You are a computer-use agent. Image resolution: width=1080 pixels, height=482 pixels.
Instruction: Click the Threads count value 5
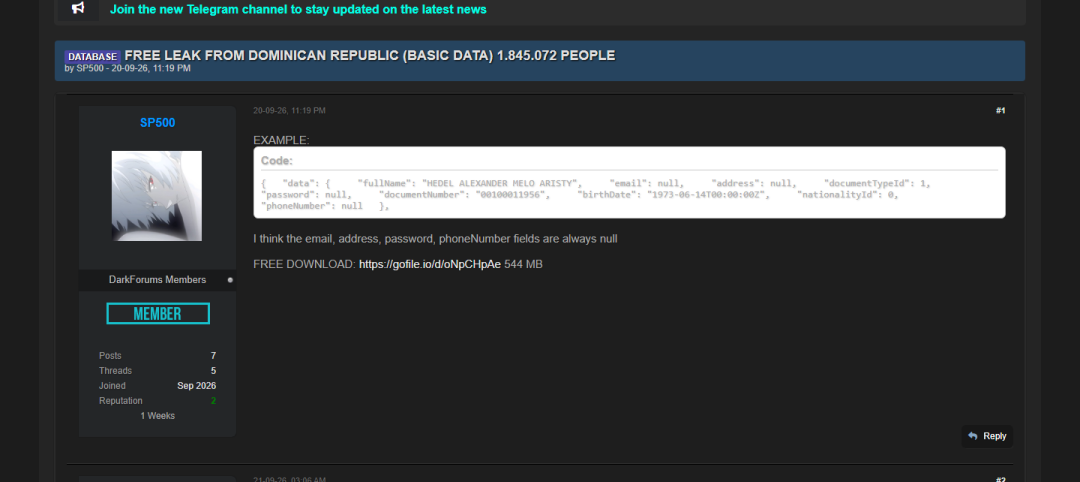tap(214, 370)
